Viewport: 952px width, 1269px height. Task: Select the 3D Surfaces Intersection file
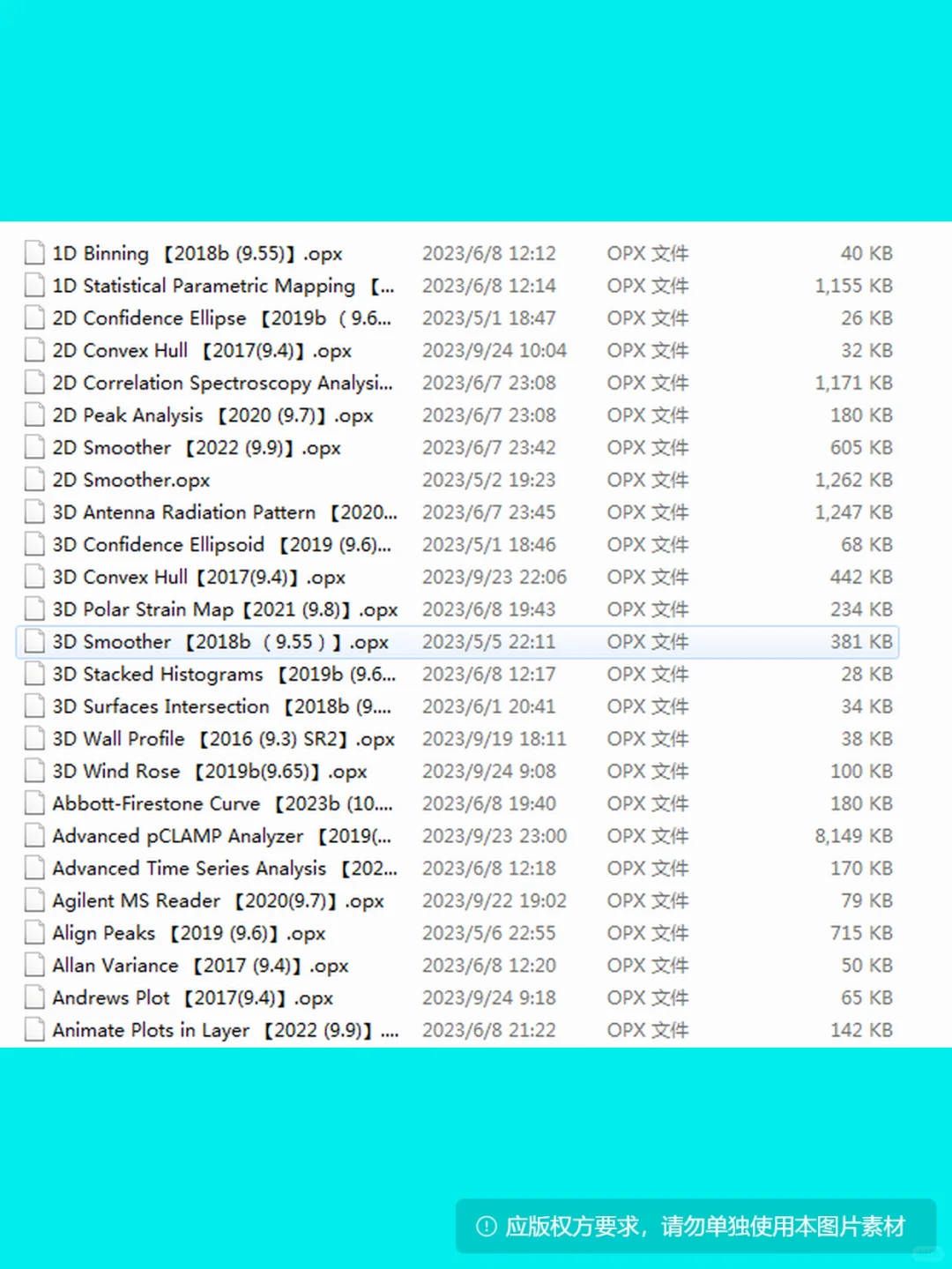[221, 706]
